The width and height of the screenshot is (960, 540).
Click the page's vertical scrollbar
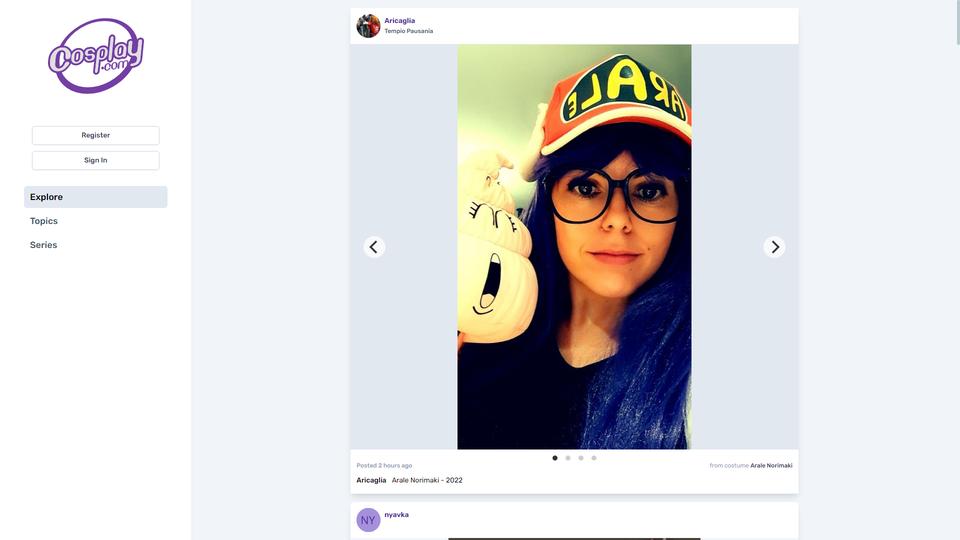tap(958, 22)
